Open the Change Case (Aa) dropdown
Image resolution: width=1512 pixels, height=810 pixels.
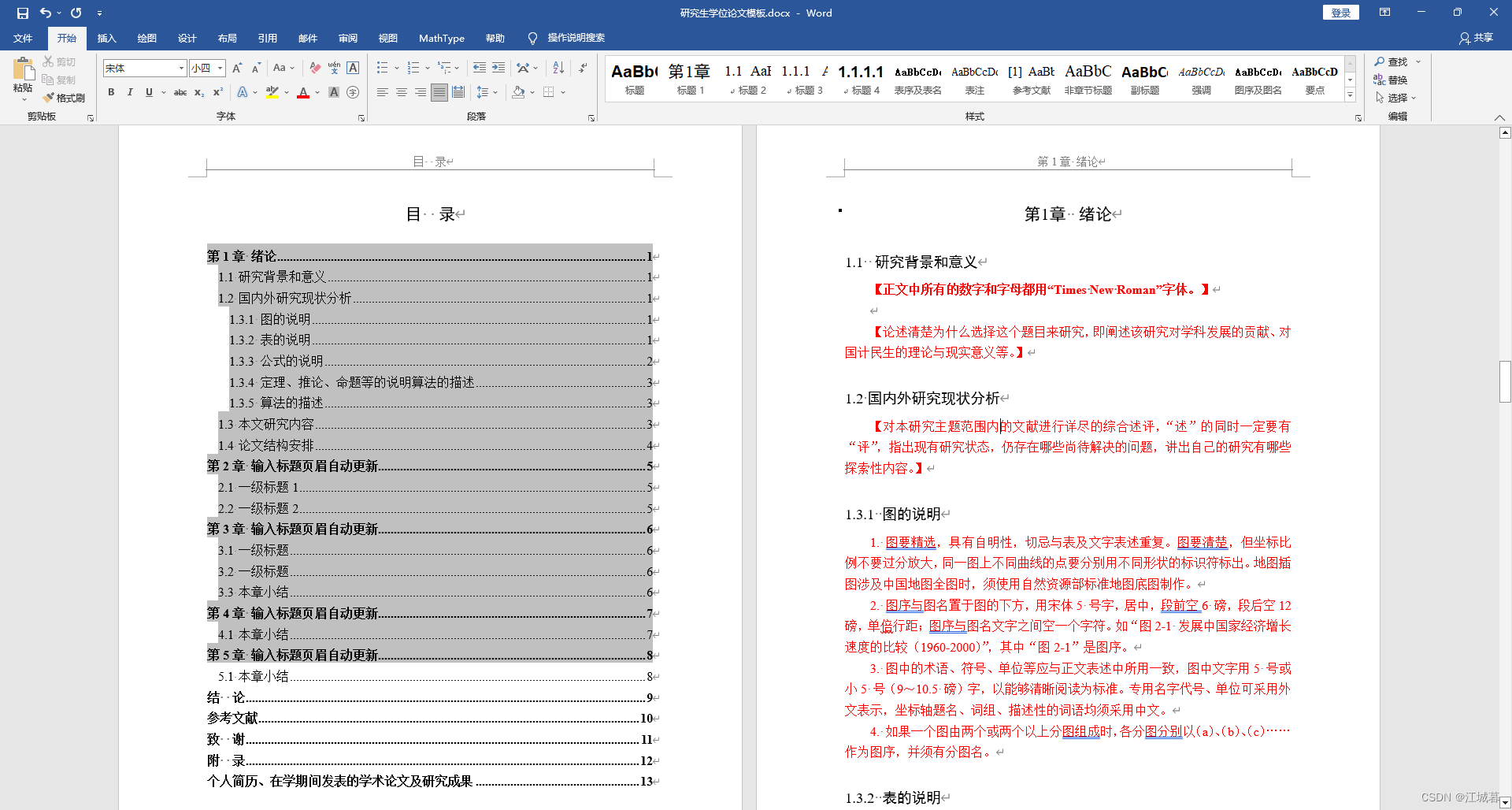pos(283,69)
